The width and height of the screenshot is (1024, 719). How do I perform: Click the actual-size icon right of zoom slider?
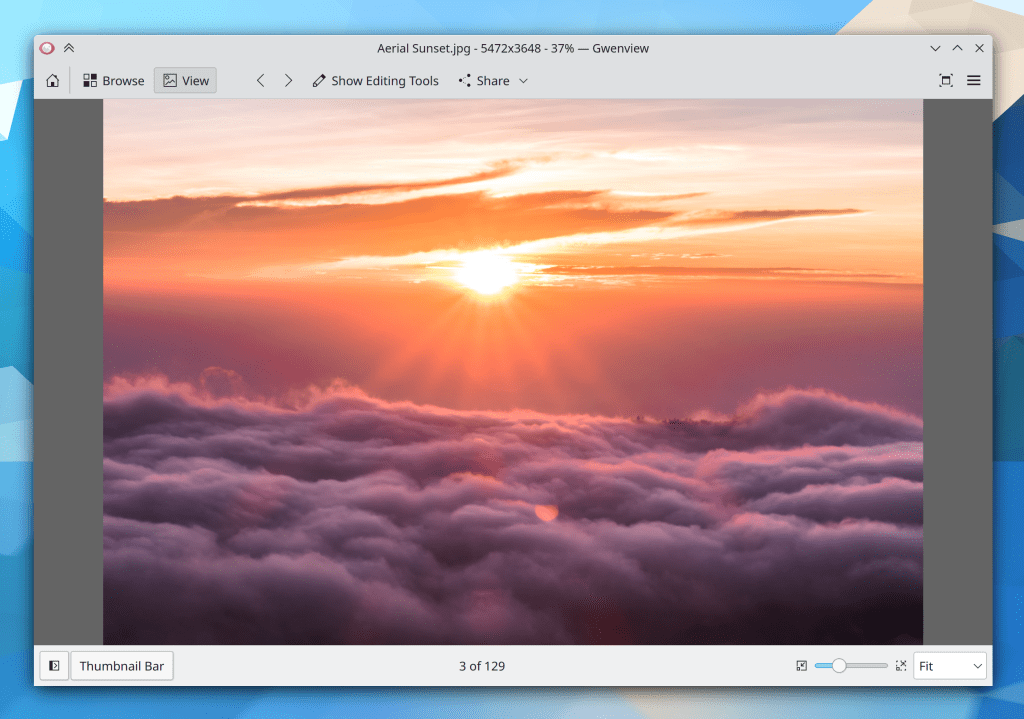[901, 666]
